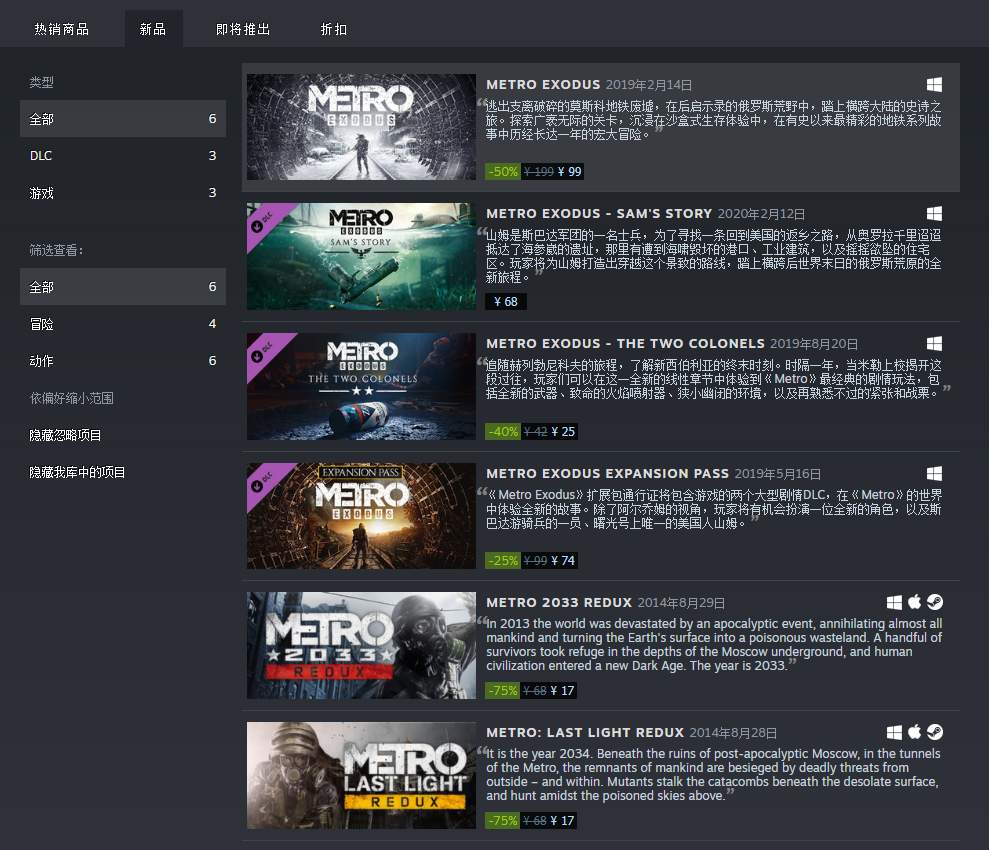This screenshot has width=989, height=850.
Task: Open Metro 2033 Redux cover thumbnail
Action: 361,645
